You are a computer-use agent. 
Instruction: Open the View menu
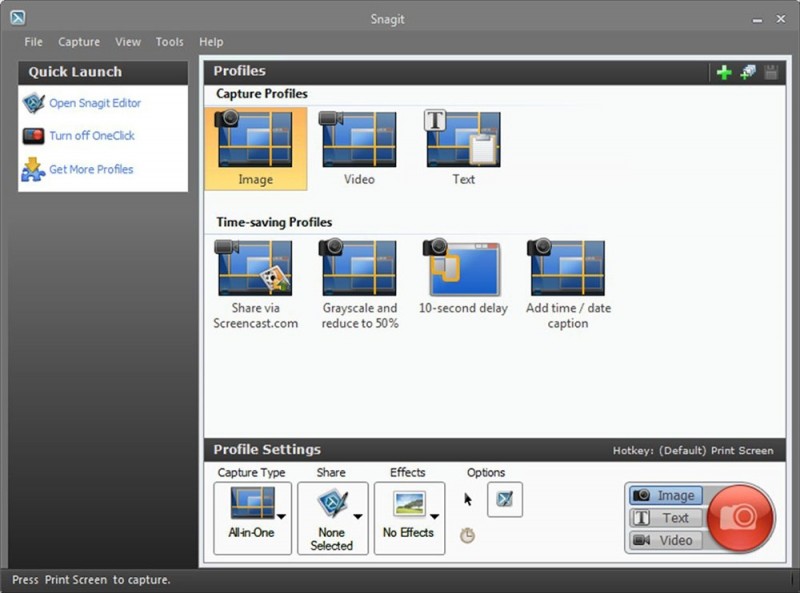[128, 42]
